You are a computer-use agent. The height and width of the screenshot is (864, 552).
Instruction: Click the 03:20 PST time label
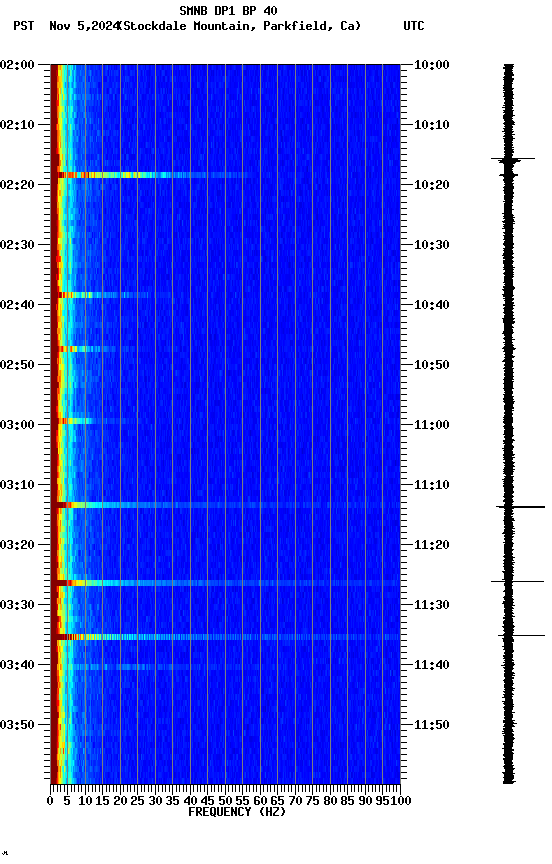tap(17, 546)
